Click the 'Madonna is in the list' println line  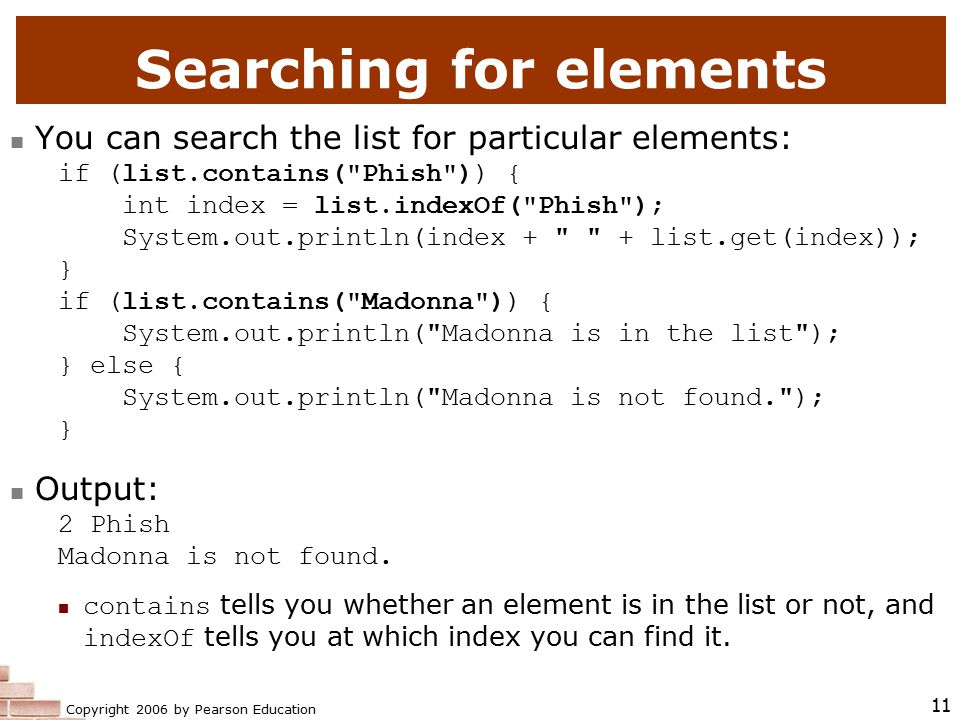pos(480,334)
